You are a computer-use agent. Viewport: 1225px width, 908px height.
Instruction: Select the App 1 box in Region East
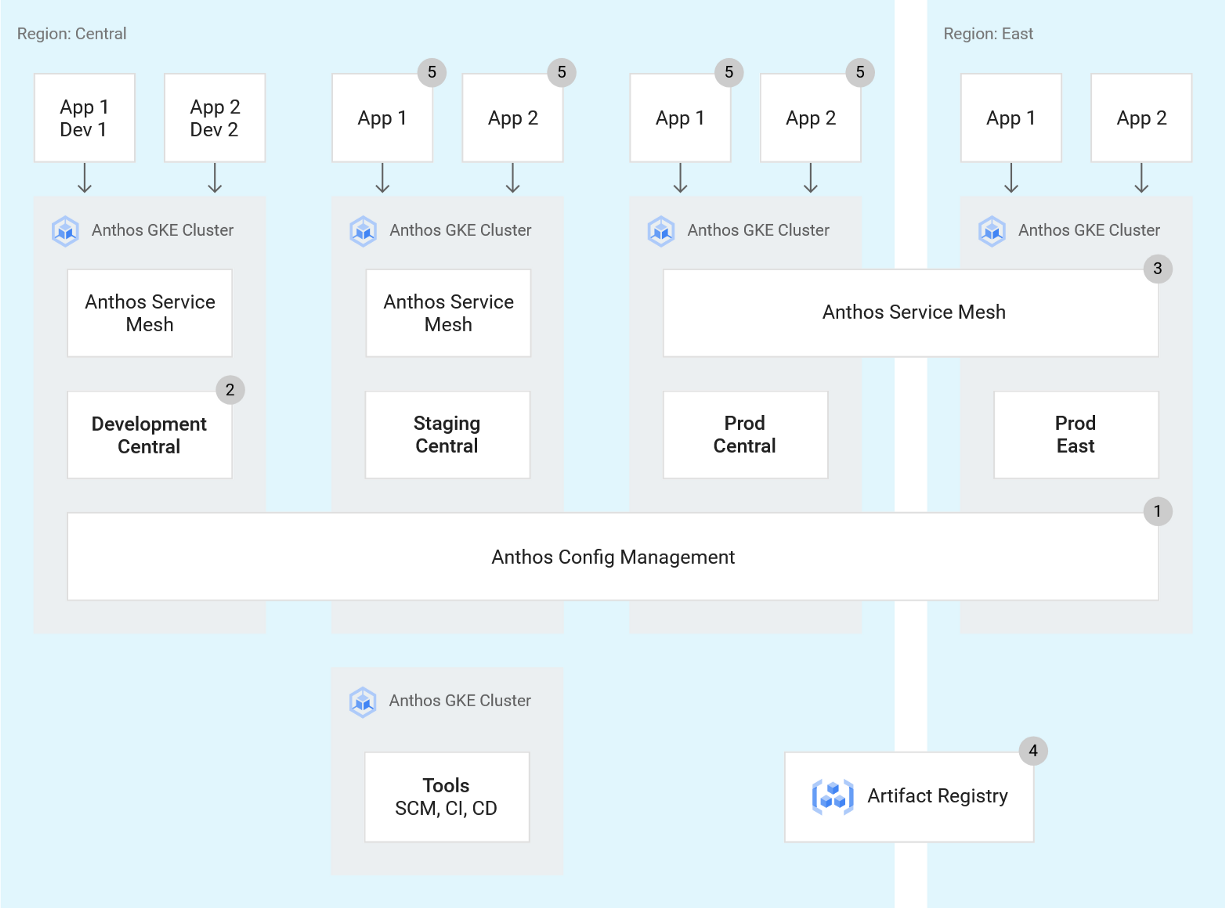click(x=1011, y=118)
